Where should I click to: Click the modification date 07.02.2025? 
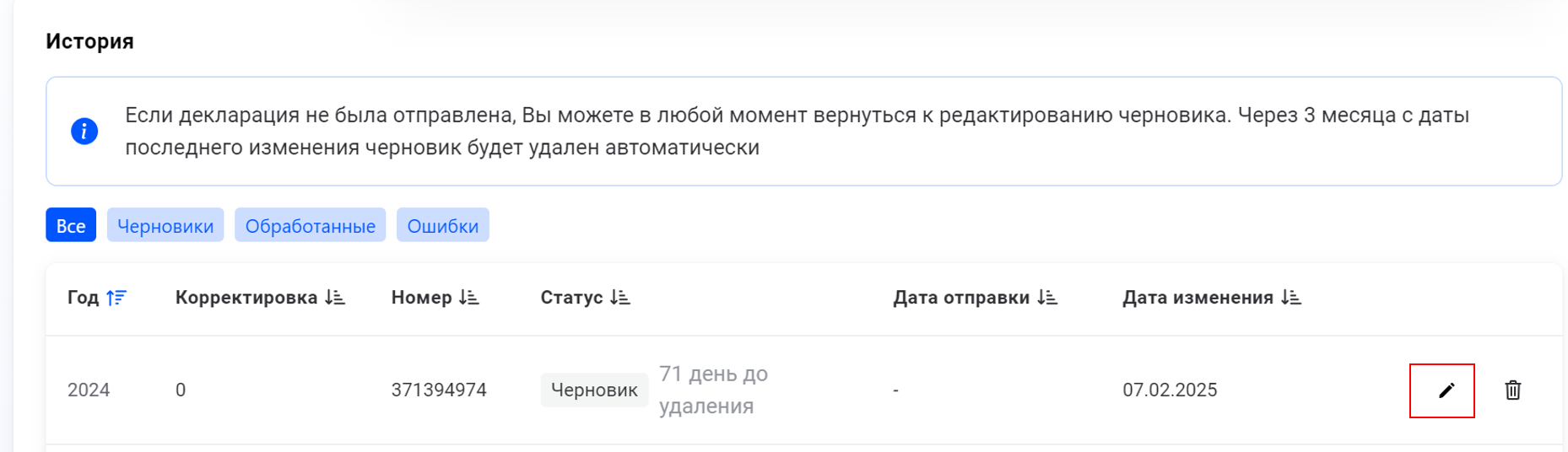(1170, 390)
